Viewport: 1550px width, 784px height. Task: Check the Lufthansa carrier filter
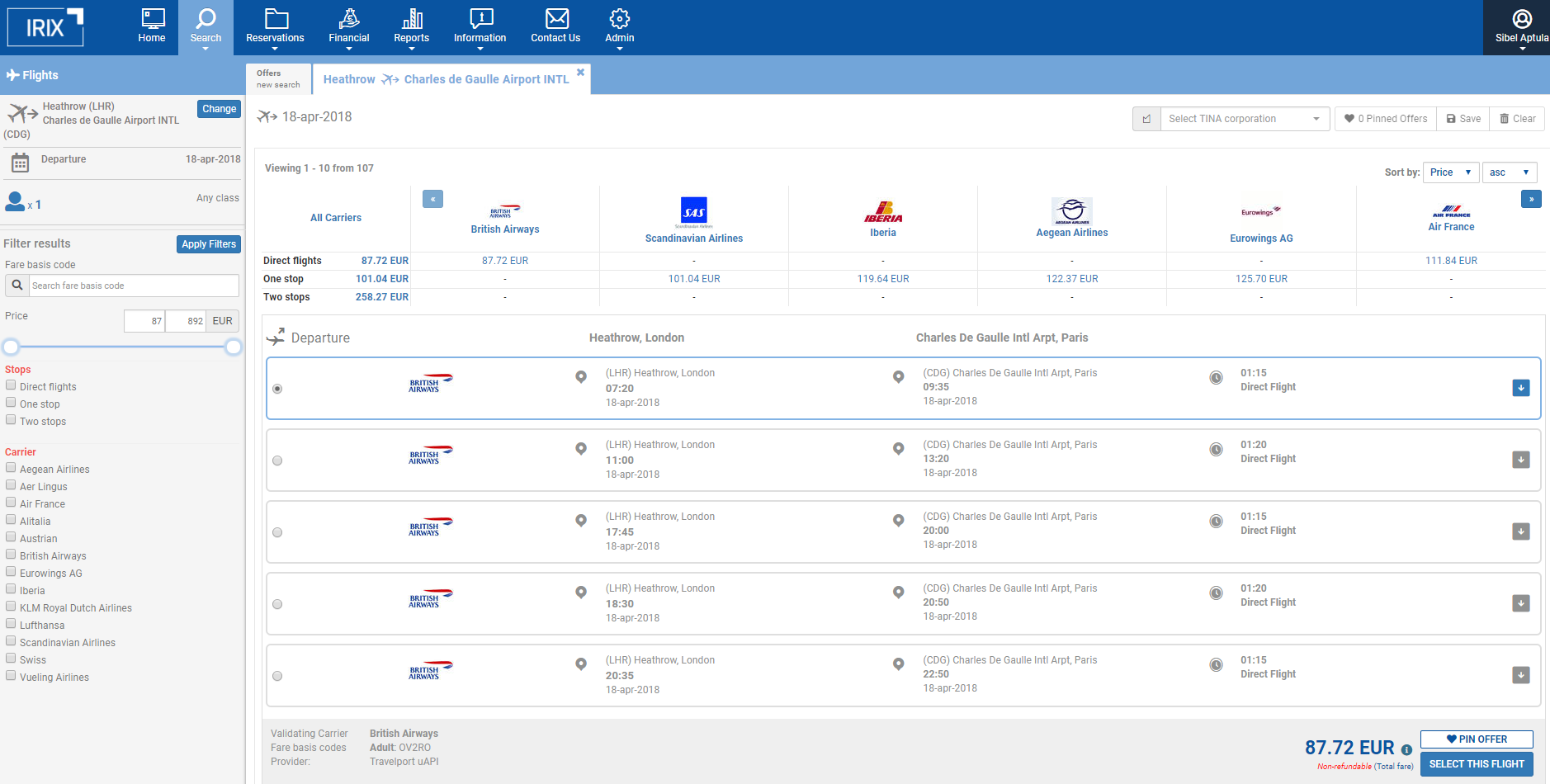tap(11, 624)
